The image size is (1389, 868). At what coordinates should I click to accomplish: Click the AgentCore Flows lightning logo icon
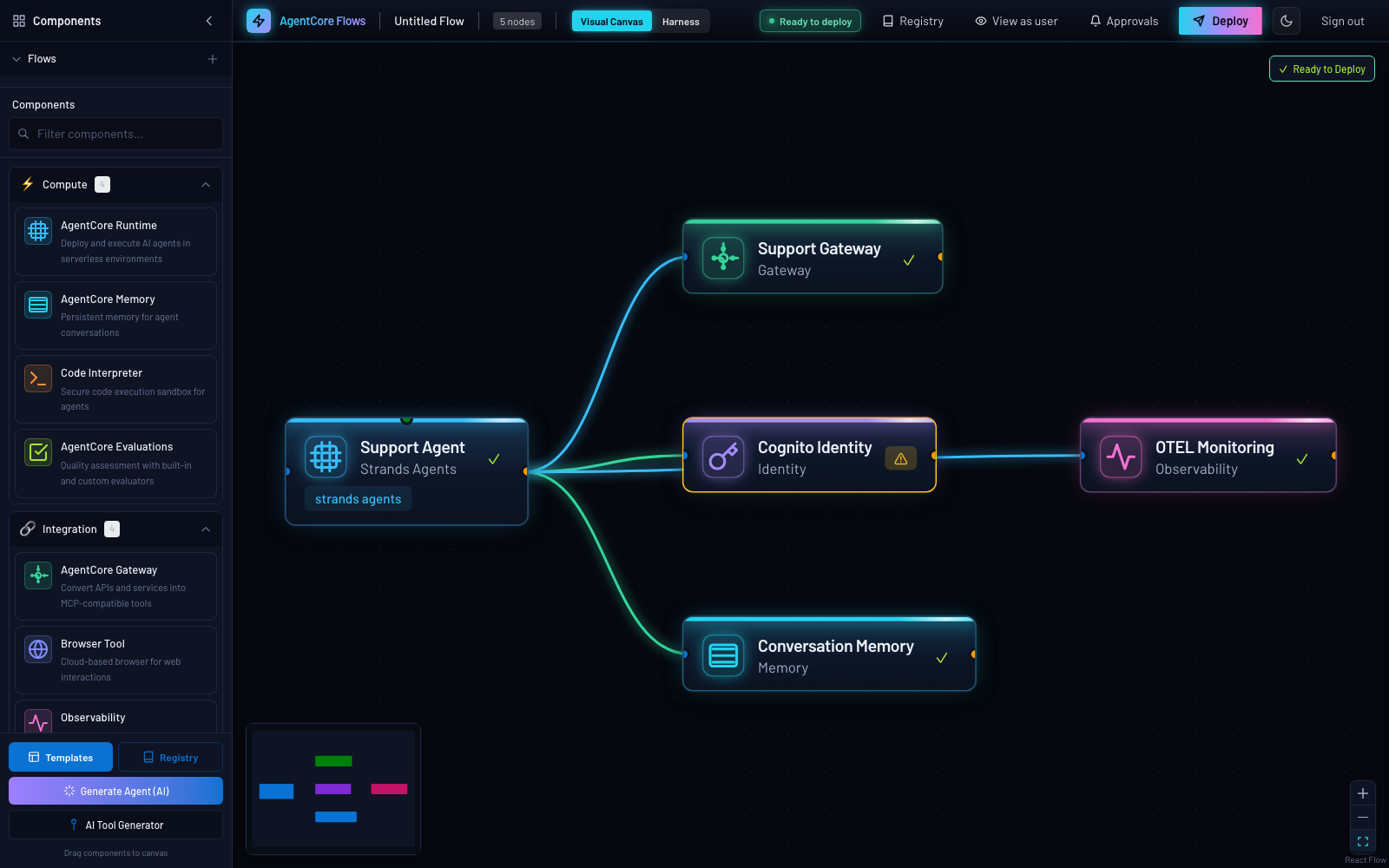pyautogui.click(x=259, y=21)
